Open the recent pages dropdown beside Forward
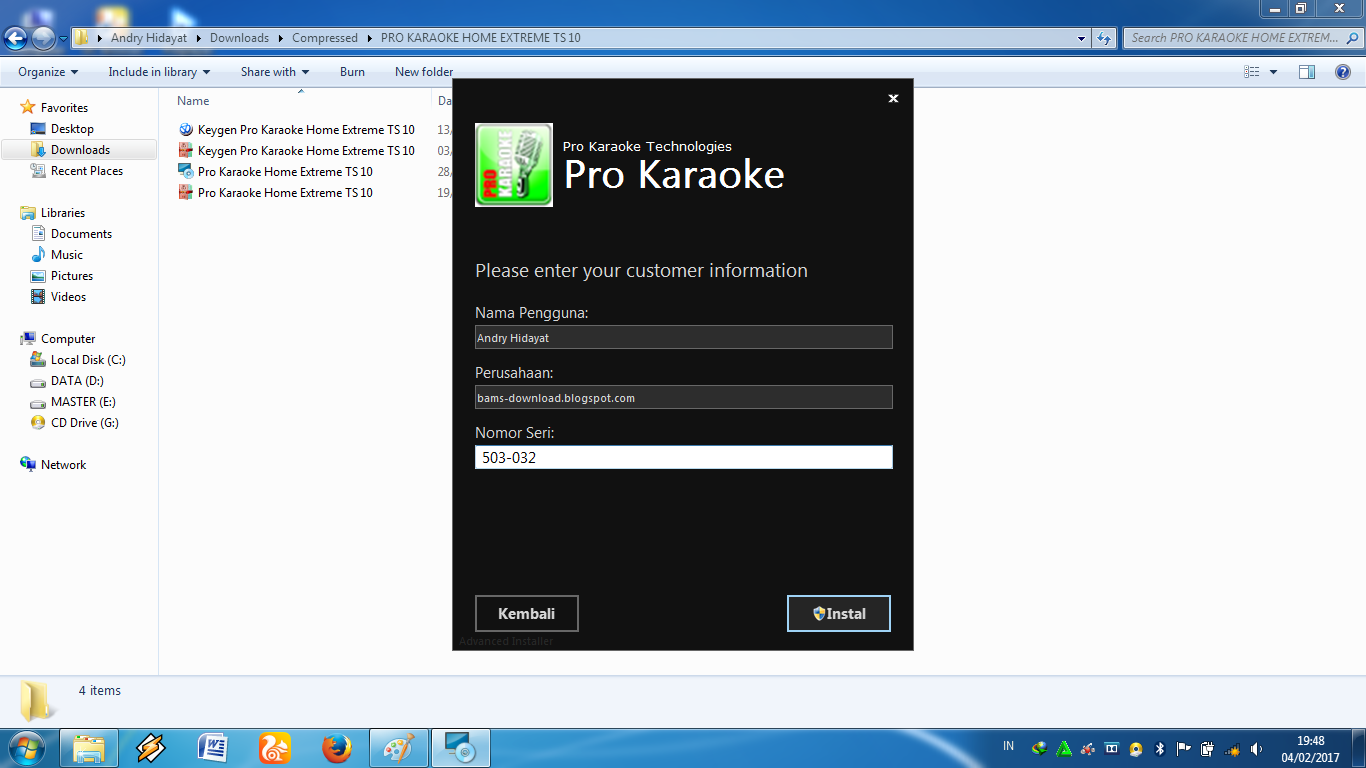Viewport: 1366px width, 768px height. 63,39
